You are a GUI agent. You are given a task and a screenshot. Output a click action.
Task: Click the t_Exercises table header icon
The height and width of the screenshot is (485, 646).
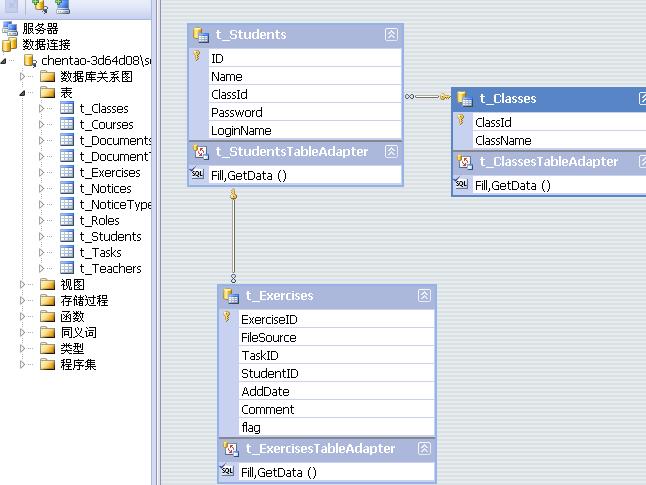tap(231, 296)
